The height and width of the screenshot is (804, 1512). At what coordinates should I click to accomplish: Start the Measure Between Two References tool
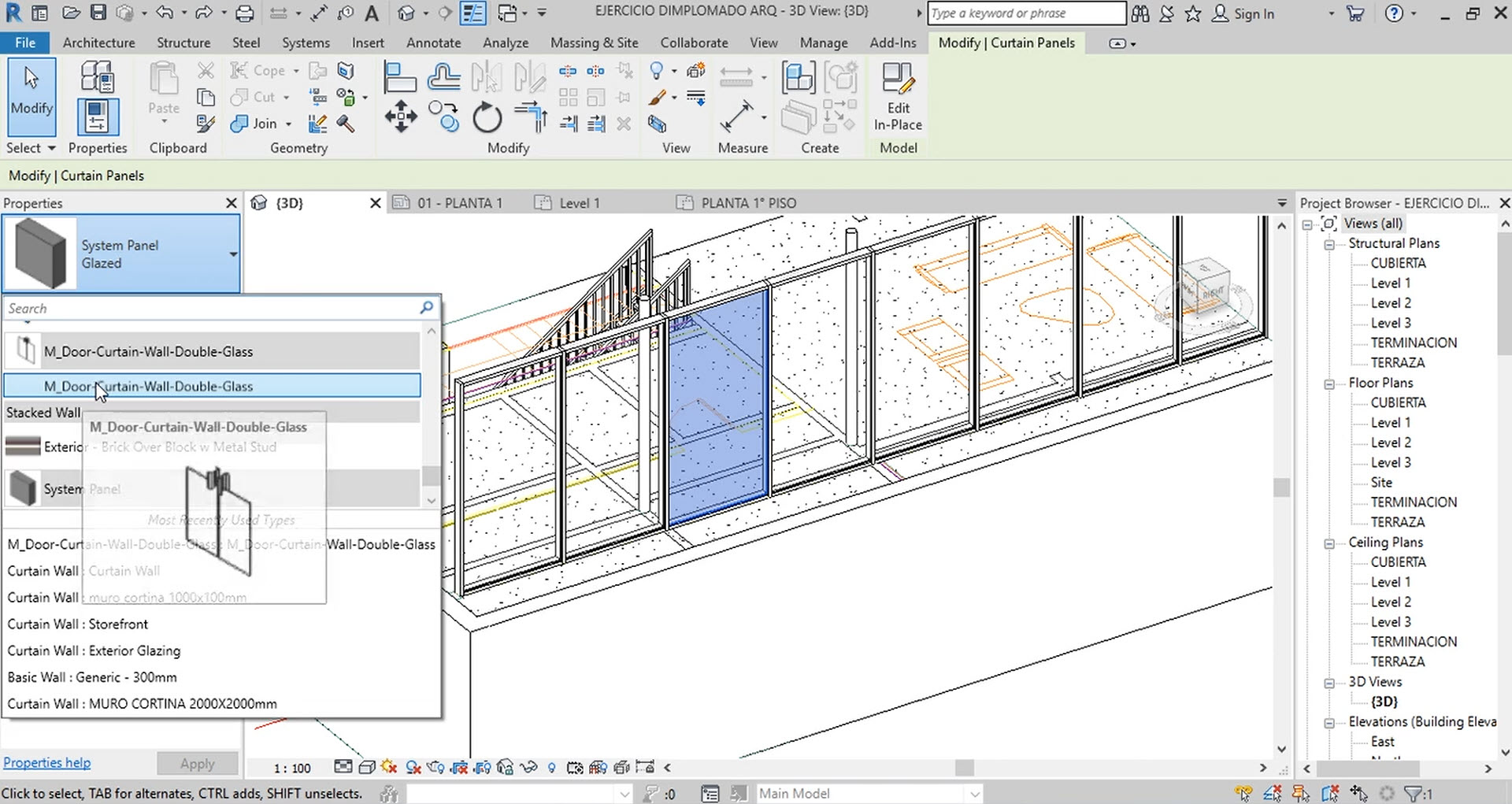tap(737, 117)
